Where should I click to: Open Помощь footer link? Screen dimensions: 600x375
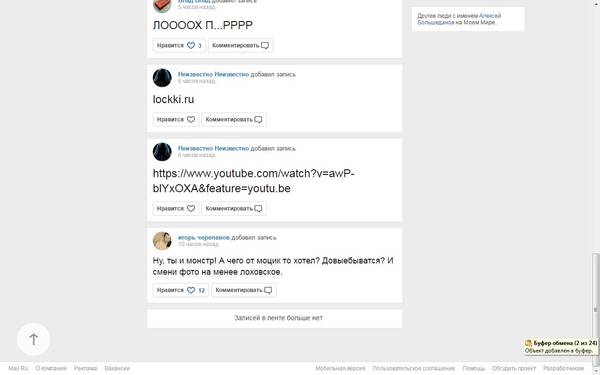point(473,368)
